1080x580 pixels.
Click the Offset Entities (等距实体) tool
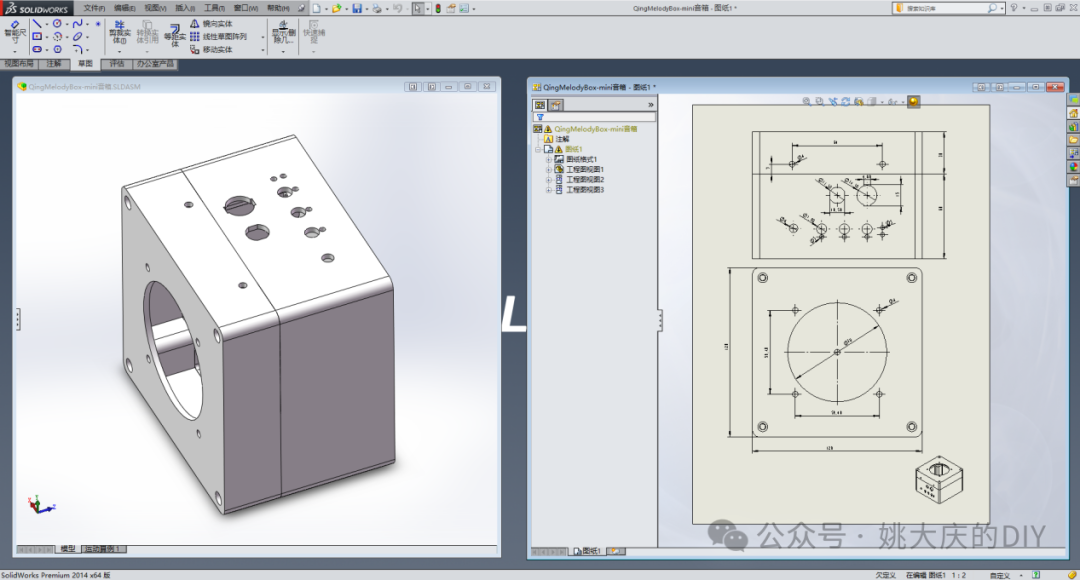(x=175, y=34)
